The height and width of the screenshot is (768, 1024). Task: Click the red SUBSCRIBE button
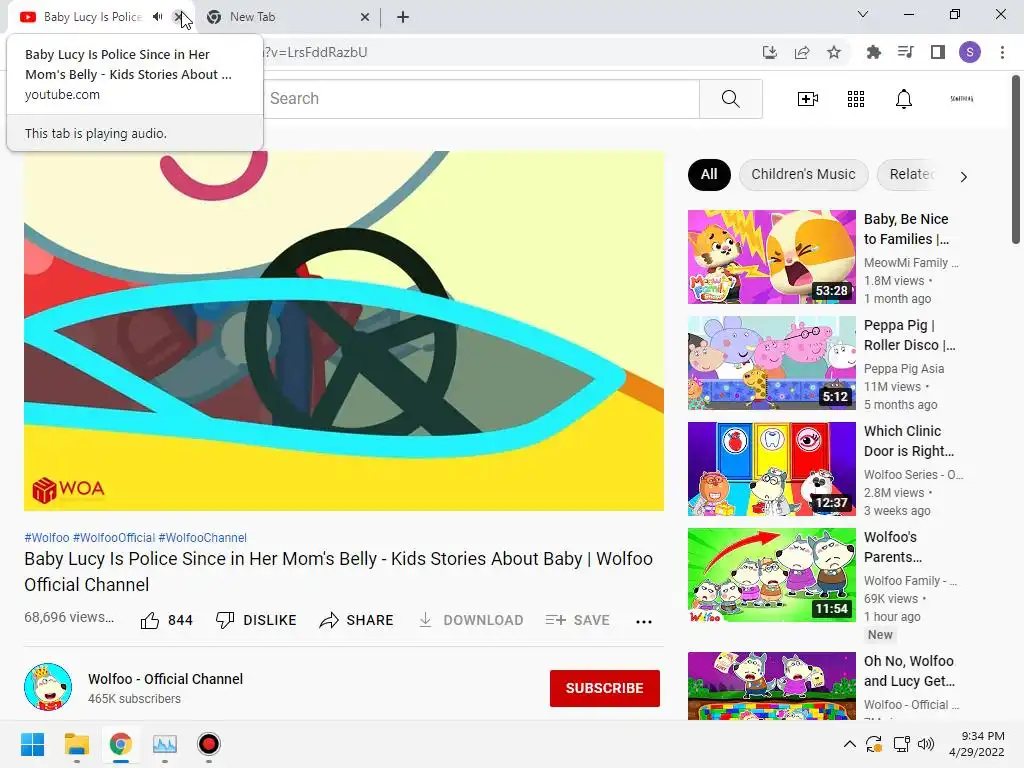(605, 688)
